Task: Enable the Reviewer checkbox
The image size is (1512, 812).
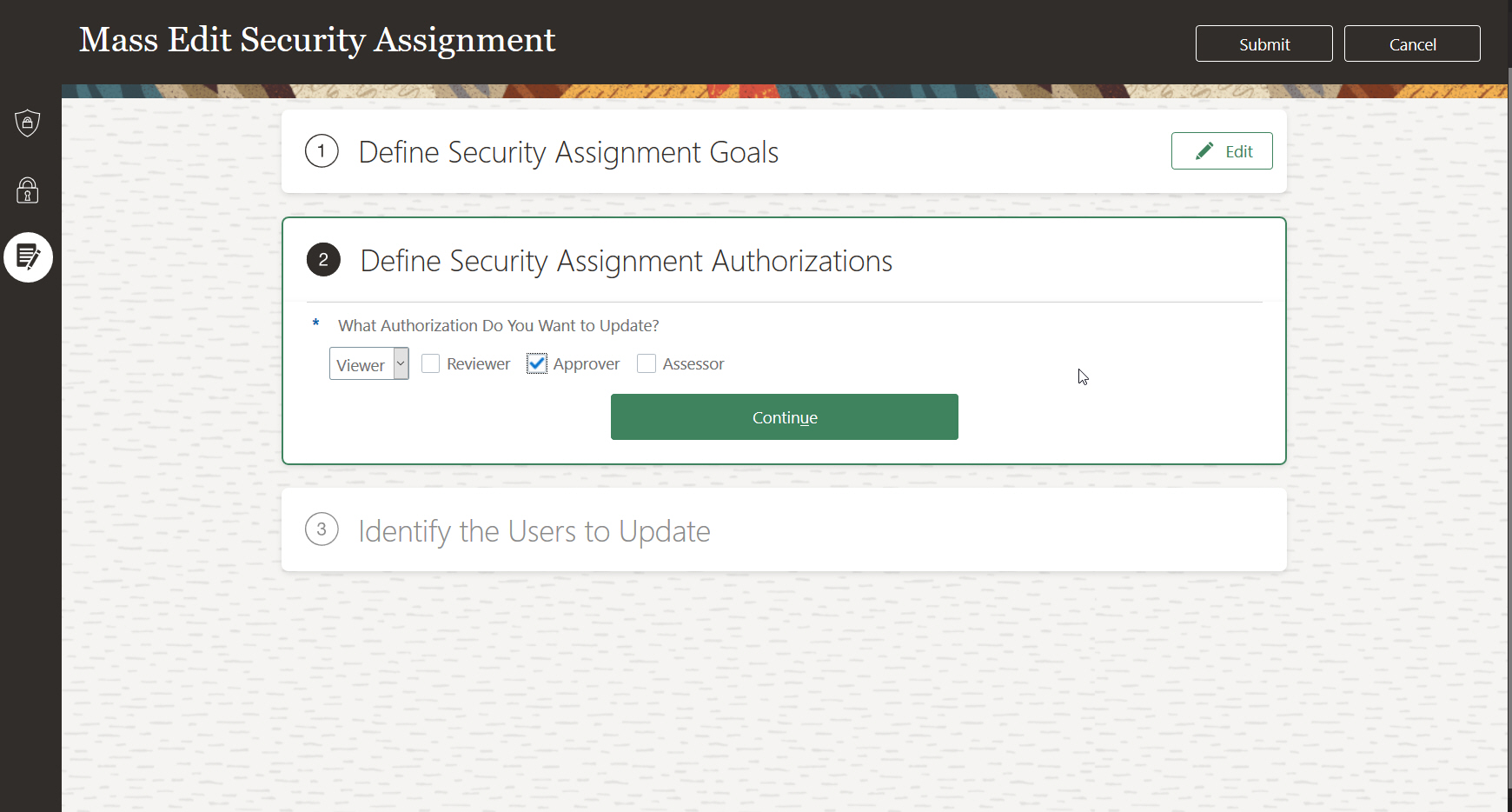Action: 431,363
